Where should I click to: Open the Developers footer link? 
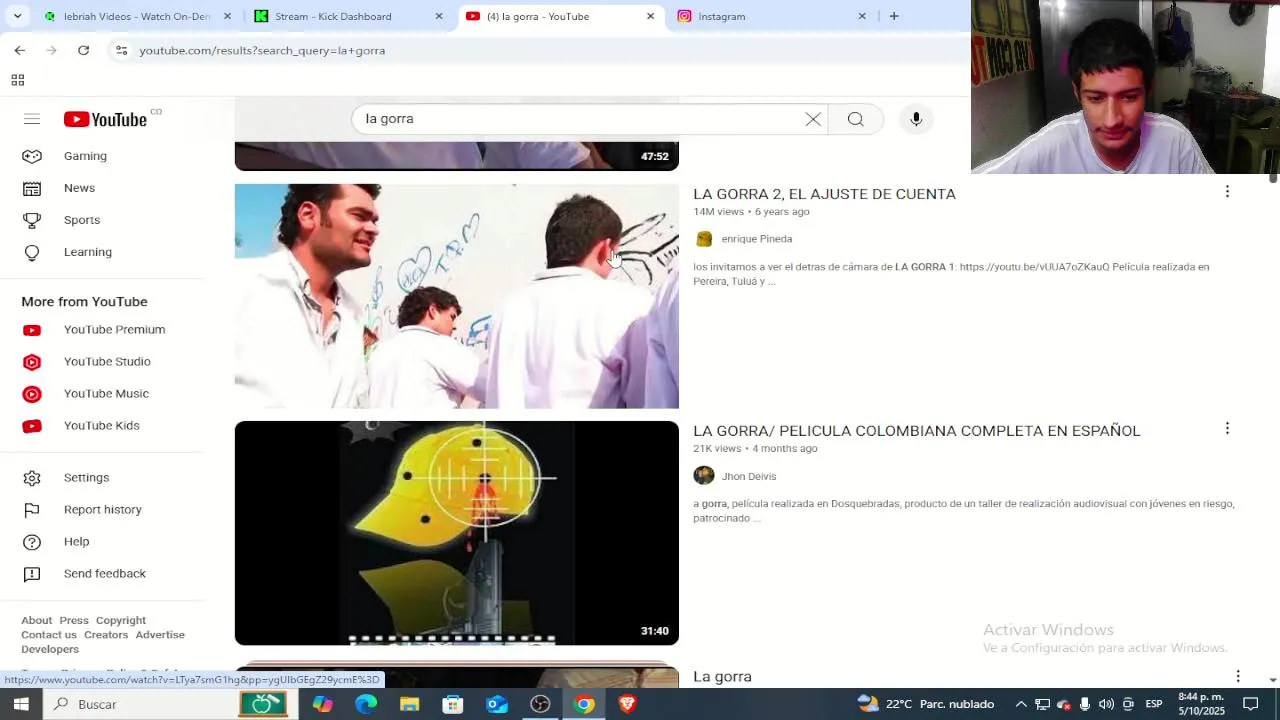(x=50, y=649)
